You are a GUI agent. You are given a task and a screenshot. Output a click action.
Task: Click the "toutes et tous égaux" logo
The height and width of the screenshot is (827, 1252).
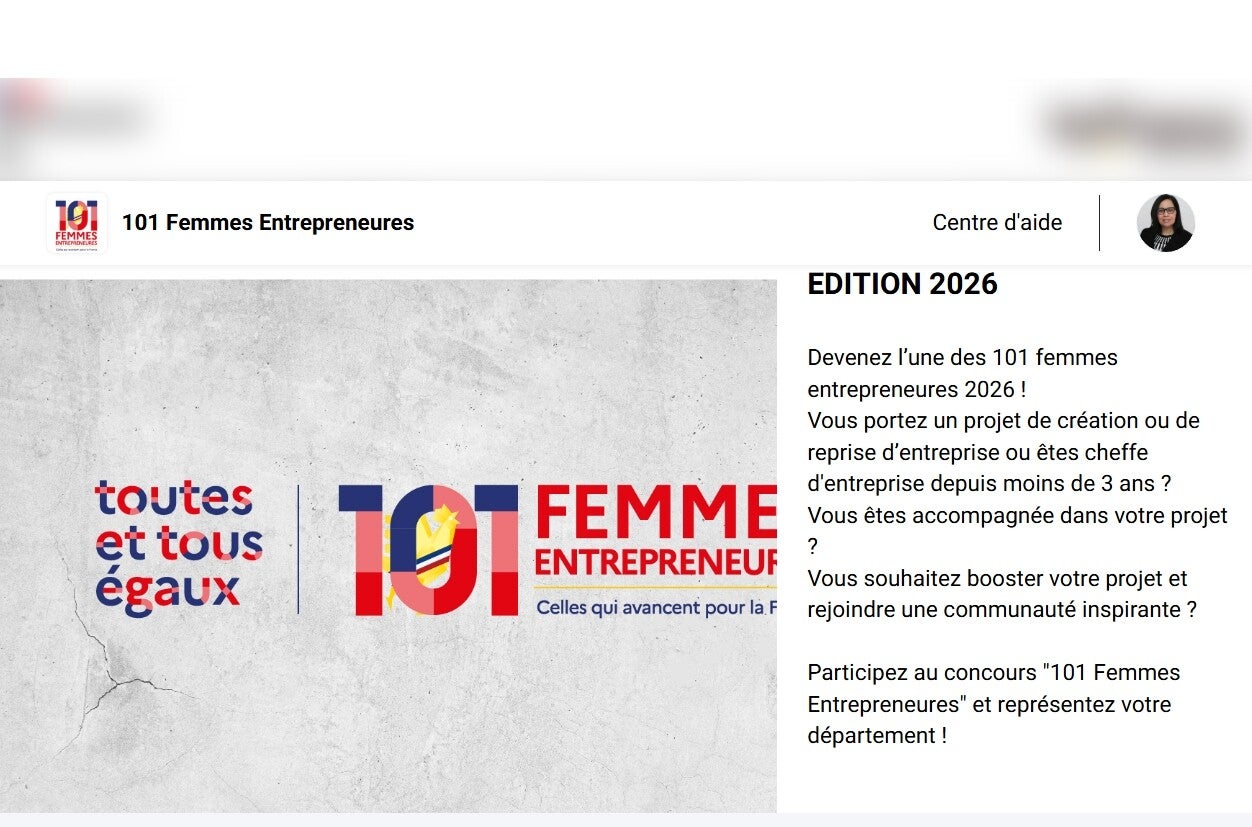(178, 545)
